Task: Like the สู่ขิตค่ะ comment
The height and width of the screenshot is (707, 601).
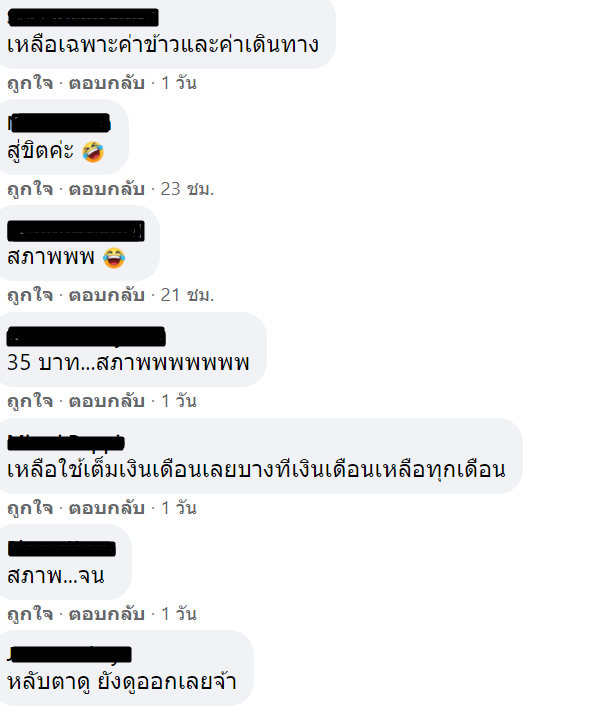Action: [30, 189]
